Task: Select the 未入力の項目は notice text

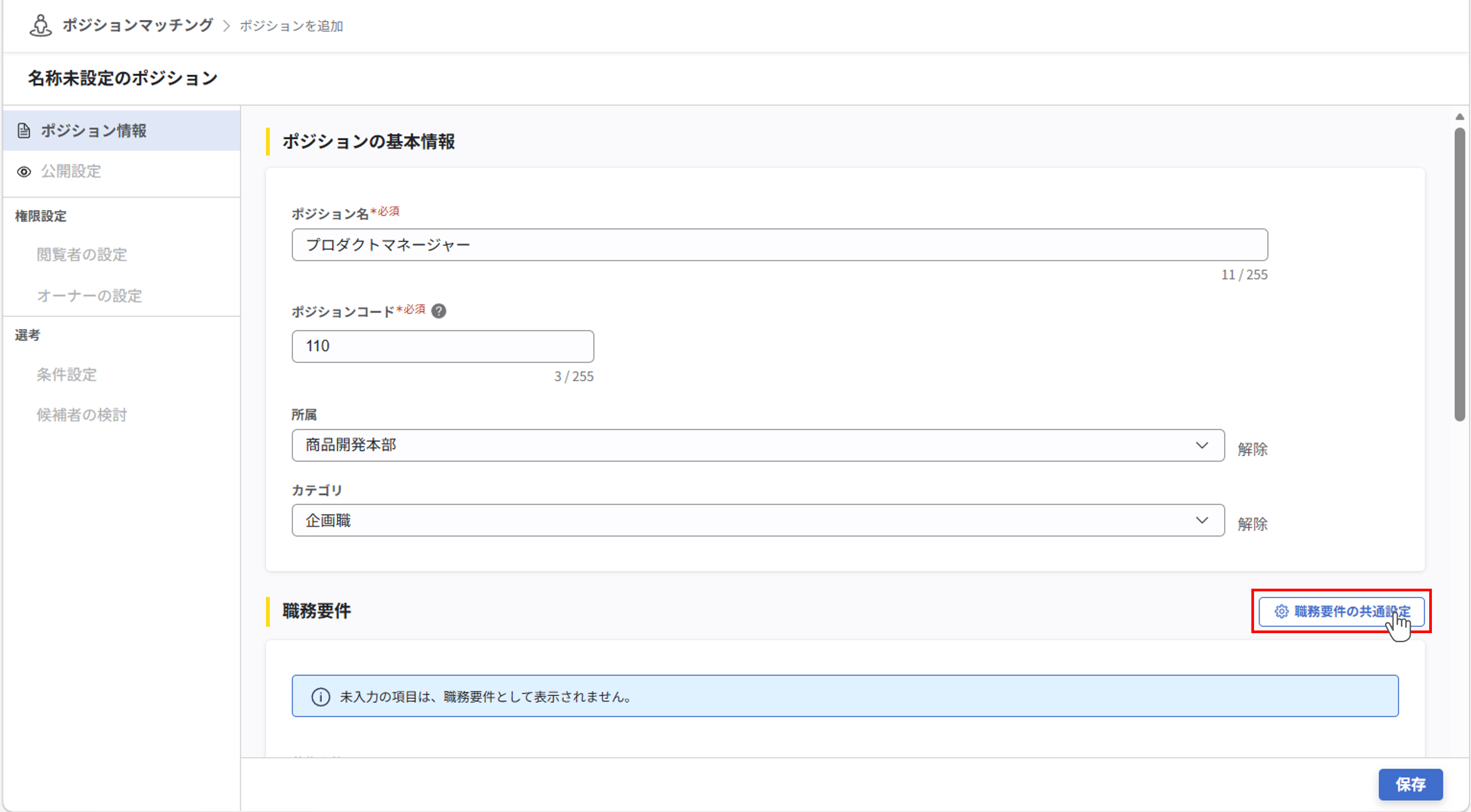Action: click(485, 697)
